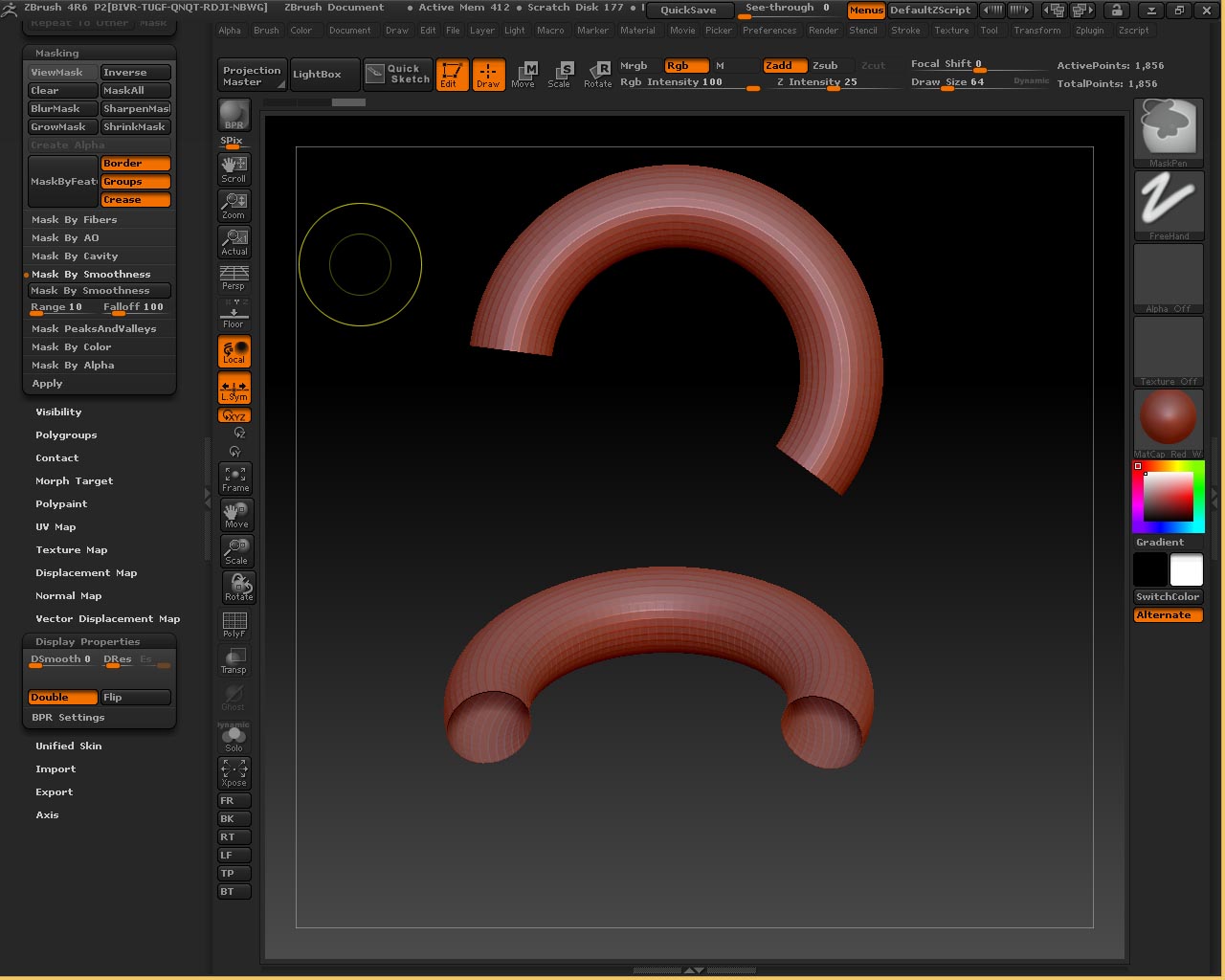Collapse the Masking panel header

click(x=57, y=54)
